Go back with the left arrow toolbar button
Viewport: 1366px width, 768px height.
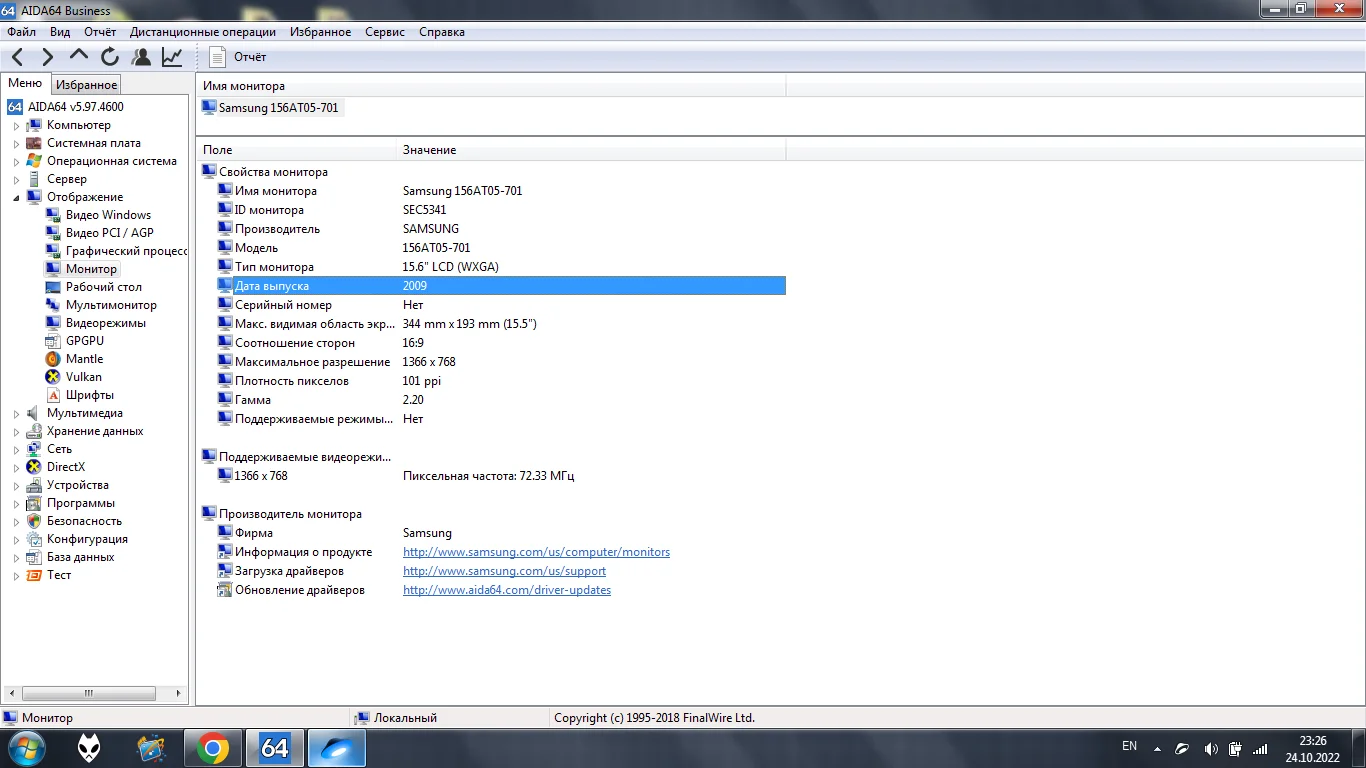point(18,57)
